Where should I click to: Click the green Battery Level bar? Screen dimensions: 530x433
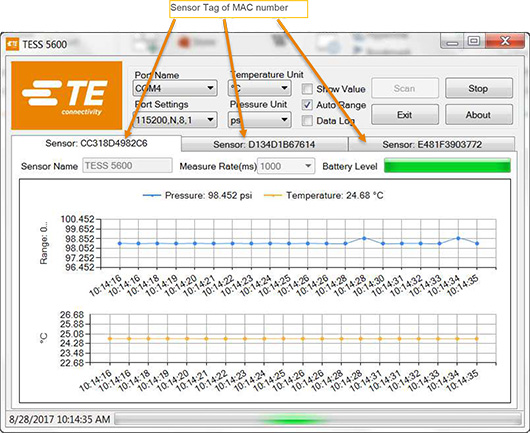pyautogui.click(x=447, y=166)
